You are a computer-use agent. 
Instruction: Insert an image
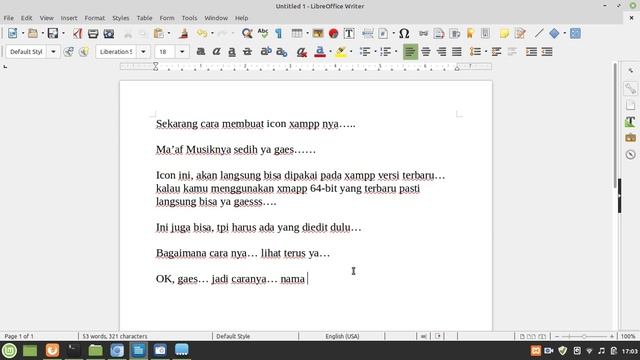point(318,33)
